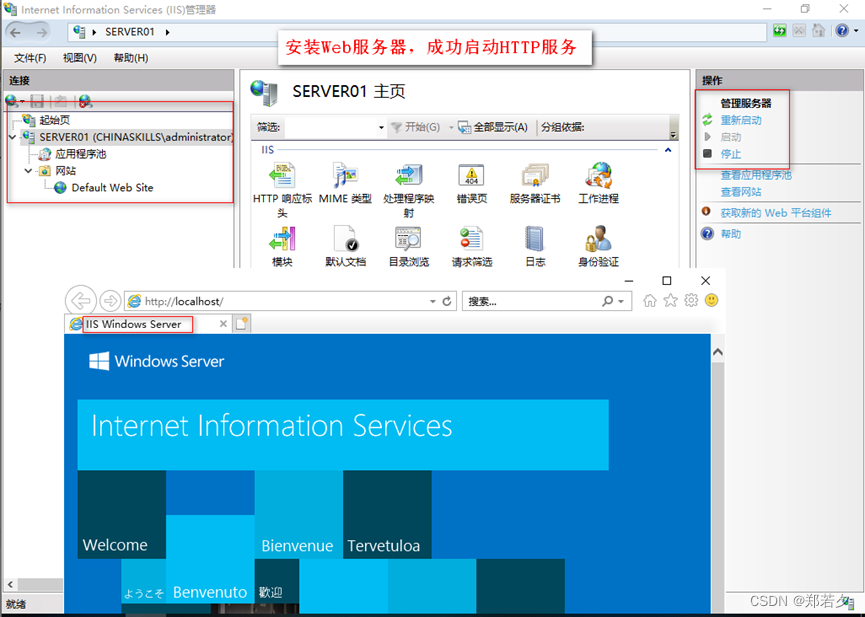Open the address bar dropdown in Internet Explorer
This screenshot has height=617, width=865.
tap(433, 301)
